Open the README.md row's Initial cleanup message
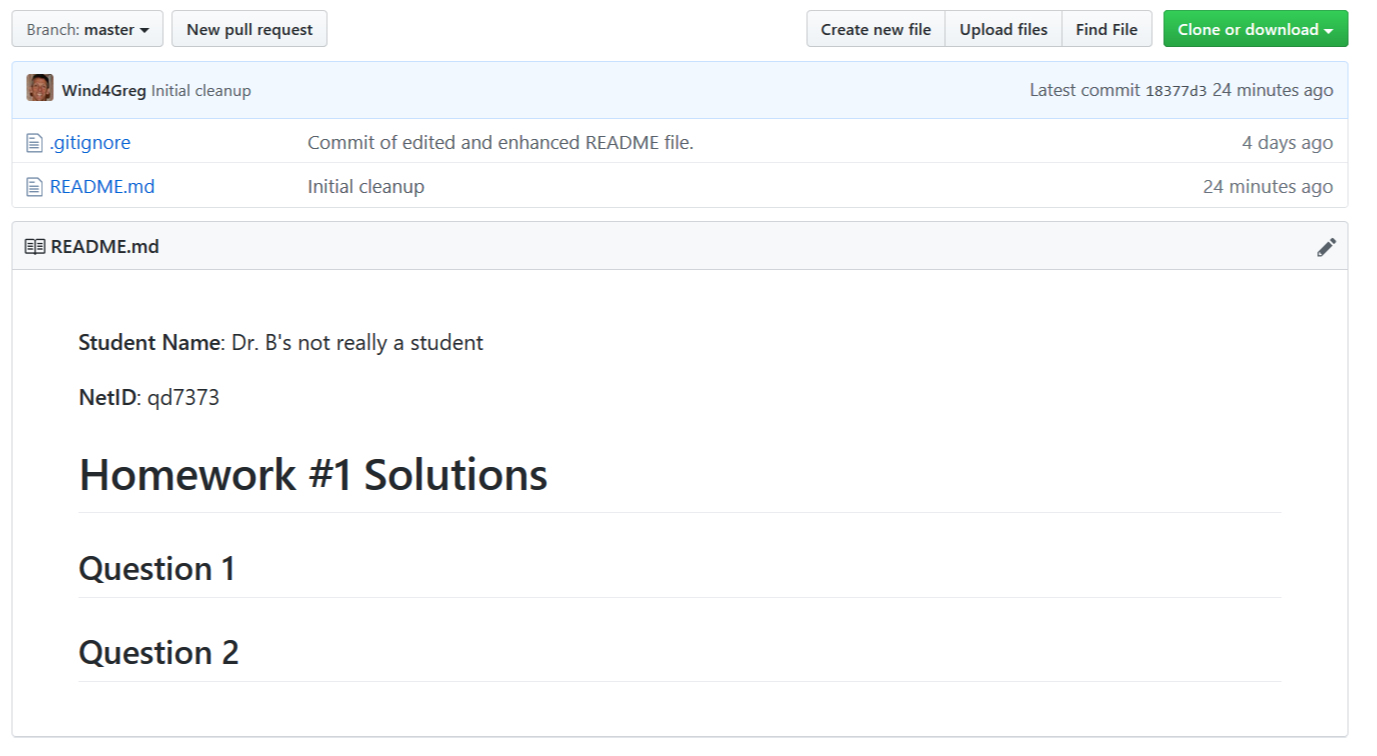The image size is (1377, 756). [366, 187]
